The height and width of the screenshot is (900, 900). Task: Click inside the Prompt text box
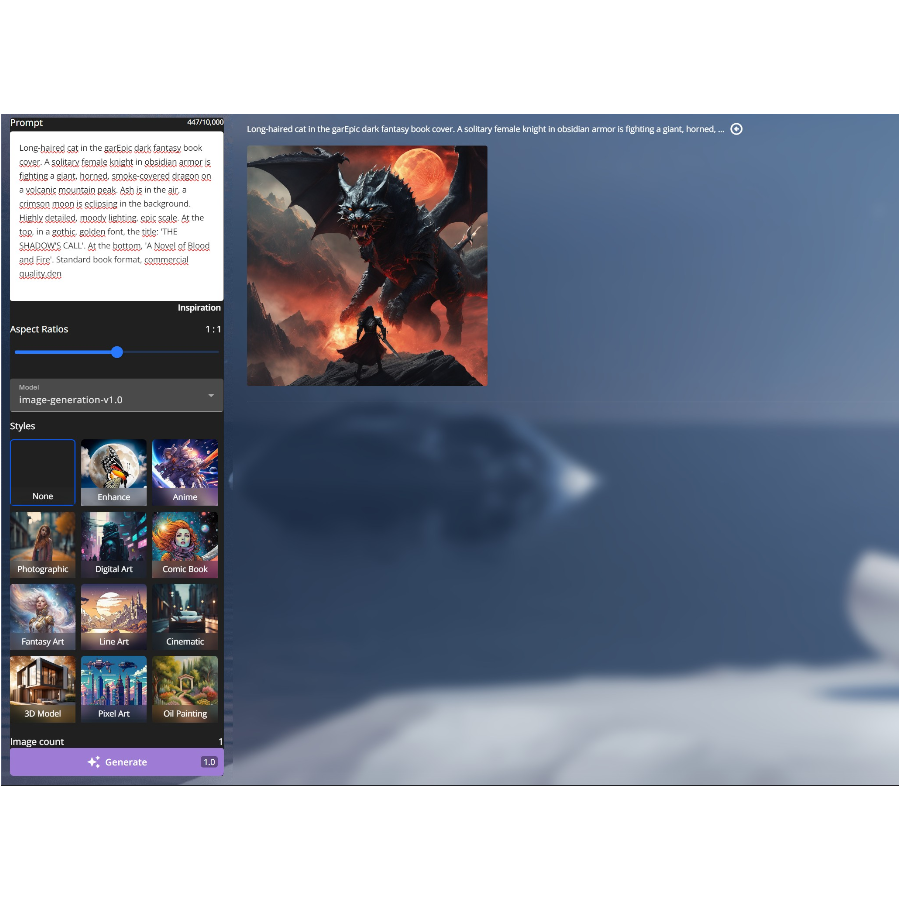pos(116,215)
